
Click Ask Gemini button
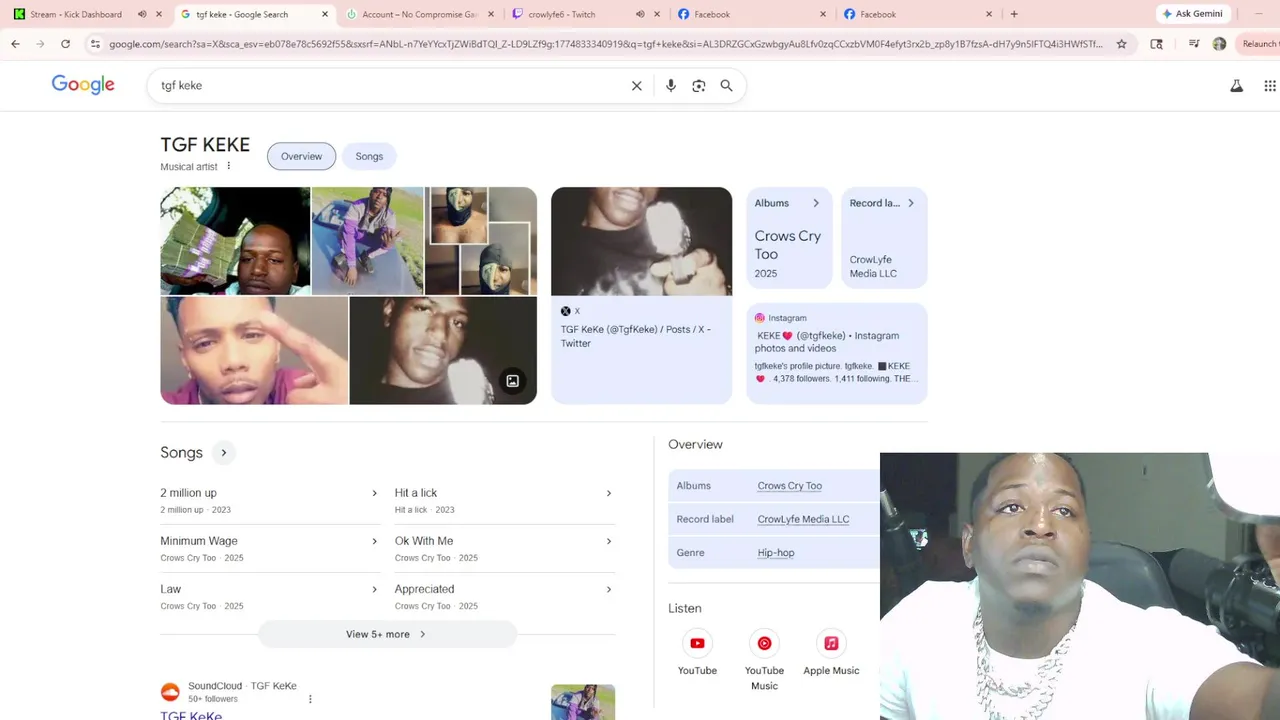(x=1192, y=14)
